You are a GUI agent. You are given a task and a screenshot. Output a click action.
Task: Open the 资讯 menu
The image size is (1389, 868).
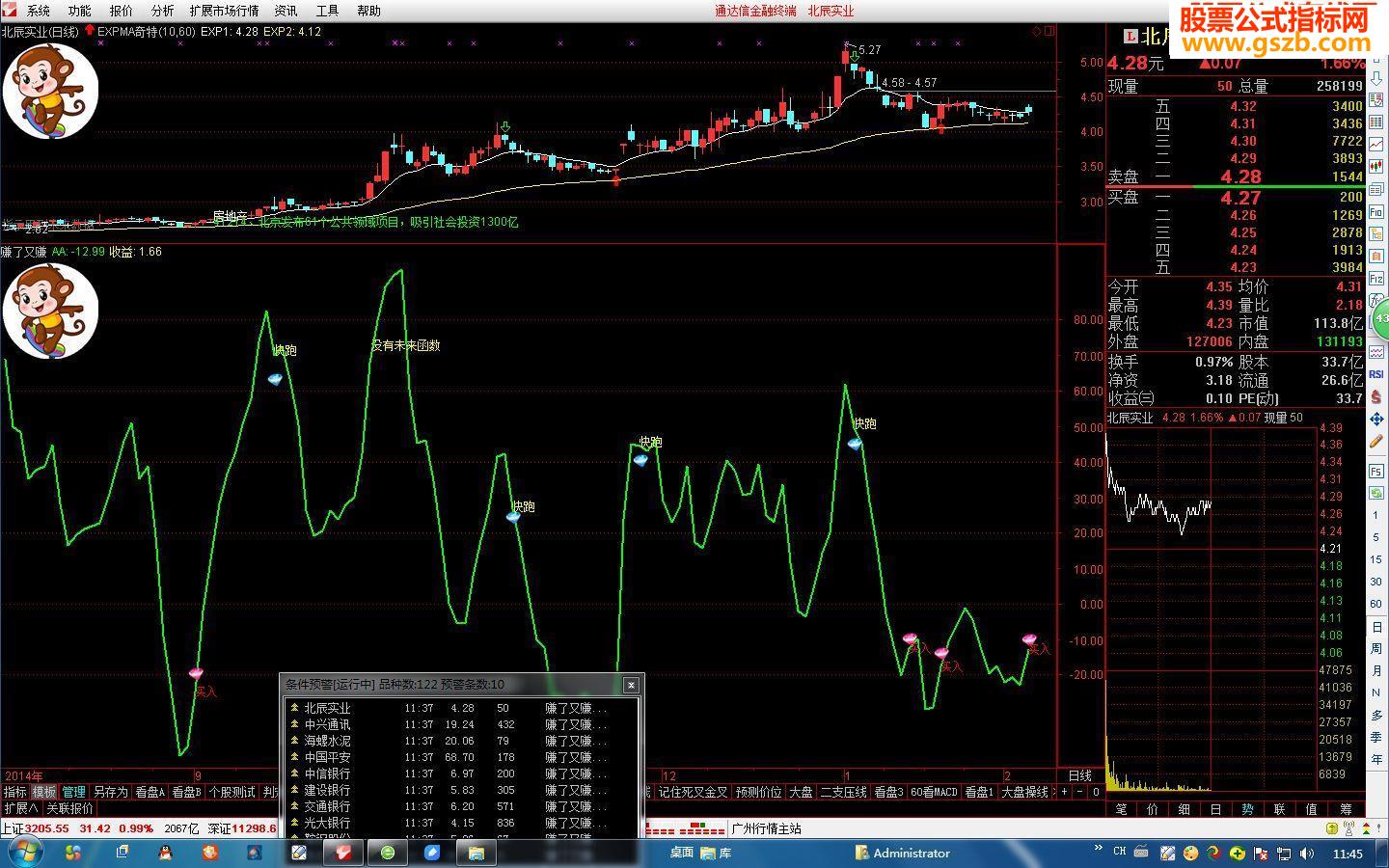(x=286, y=11)
